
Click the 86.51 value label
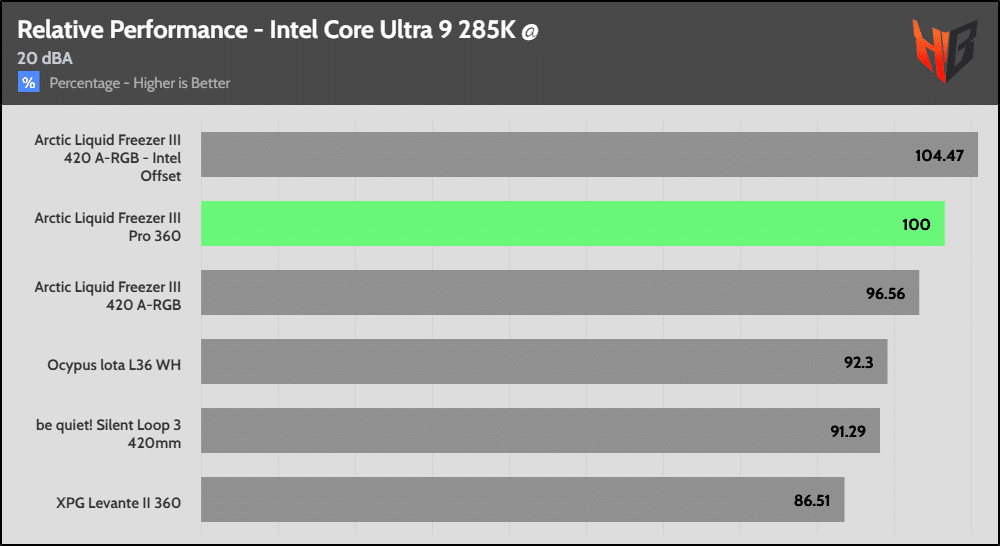[812, 500]
